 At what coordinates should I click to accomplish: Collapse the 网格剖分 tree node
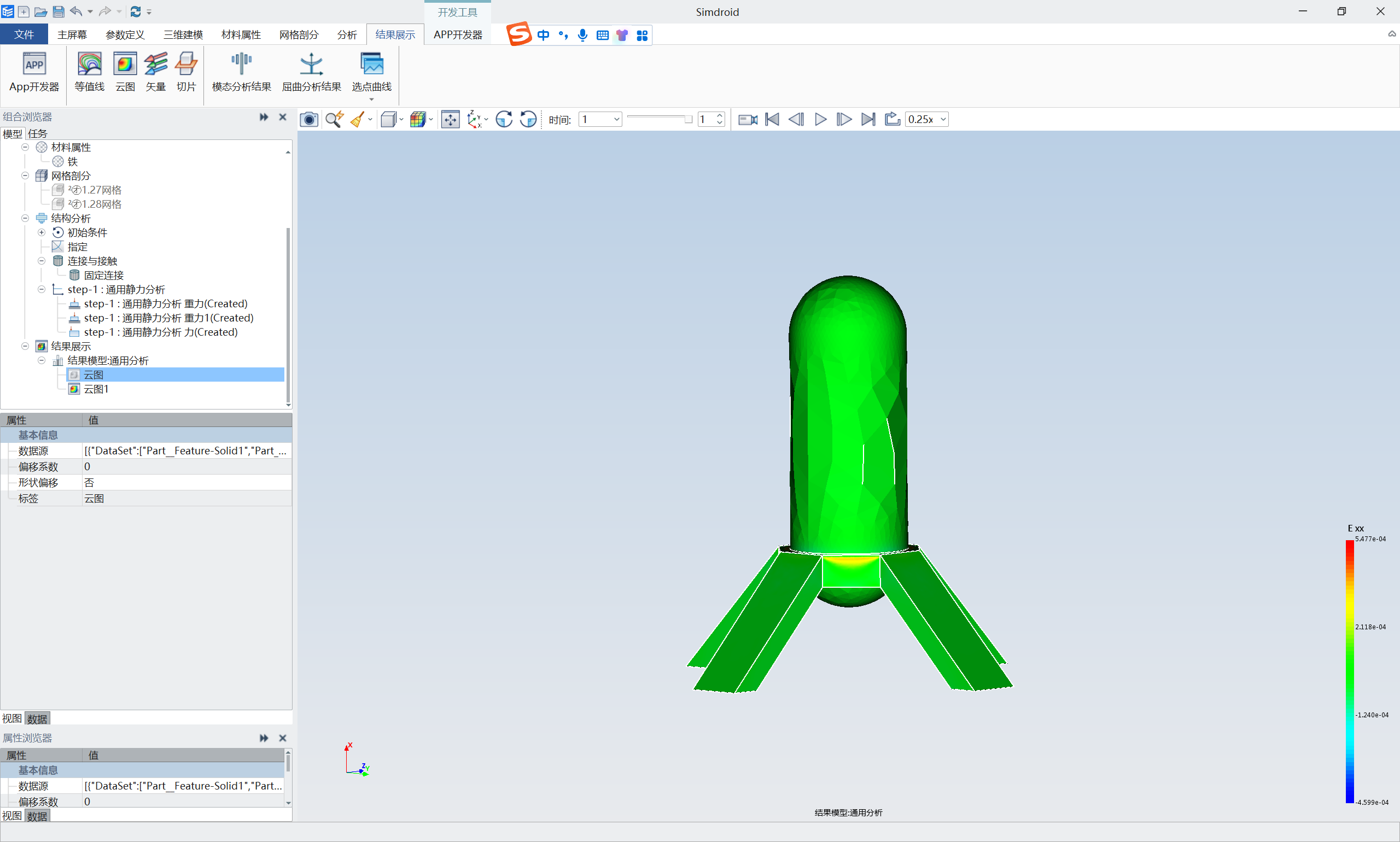(x=25, y=176)
